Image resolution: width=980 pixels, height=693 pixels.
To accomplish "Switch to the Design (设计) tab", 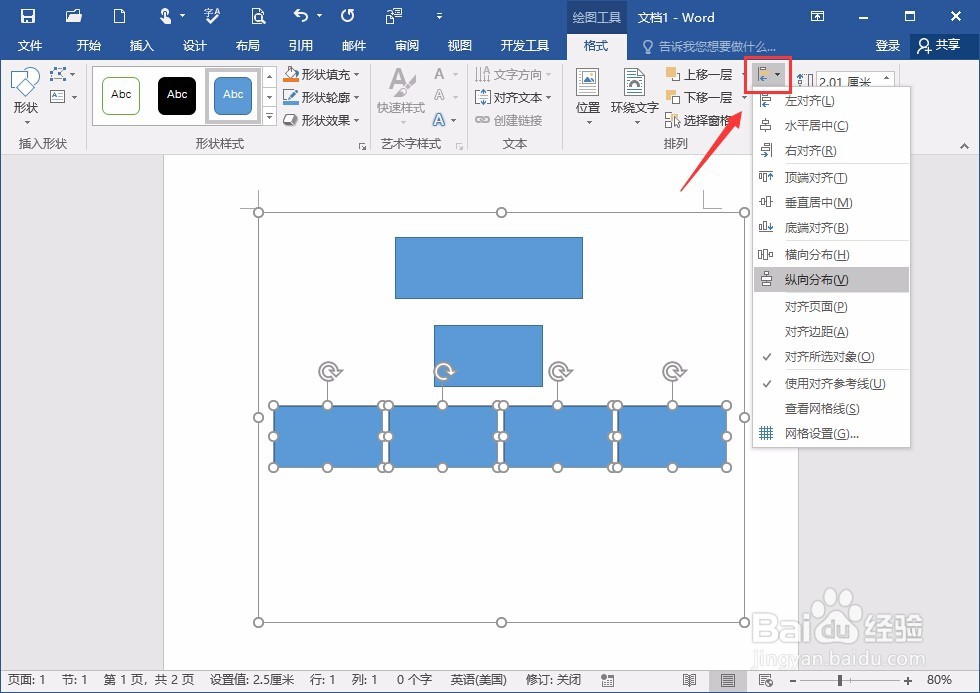I will coord(194,46).
